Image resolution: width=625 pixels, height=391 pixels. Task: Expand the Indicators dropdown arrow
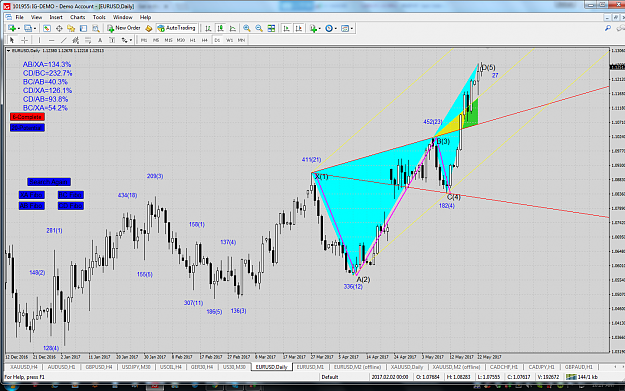[320, 29]
